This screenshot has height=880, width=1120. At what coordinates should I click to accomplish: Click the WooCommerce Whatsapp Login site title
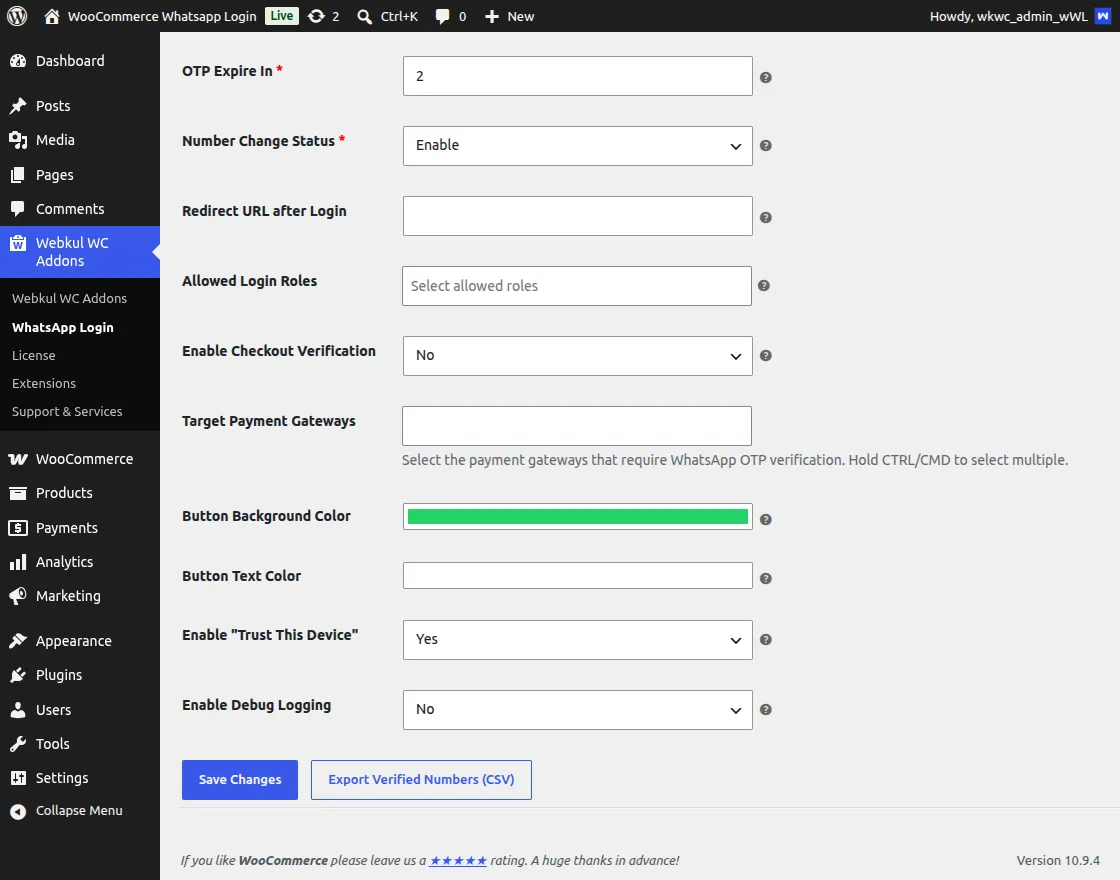(162, 16)
